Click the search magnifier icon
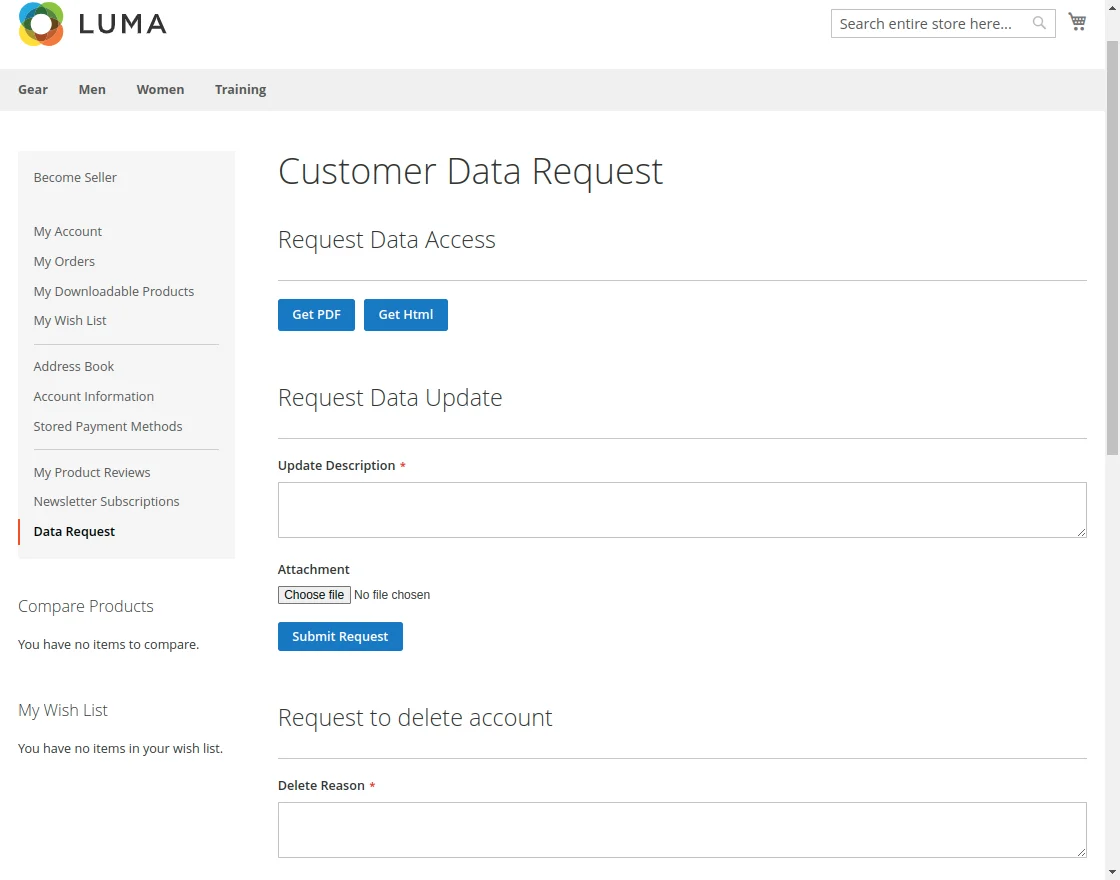The image size is (1120, 880). 1039,22
